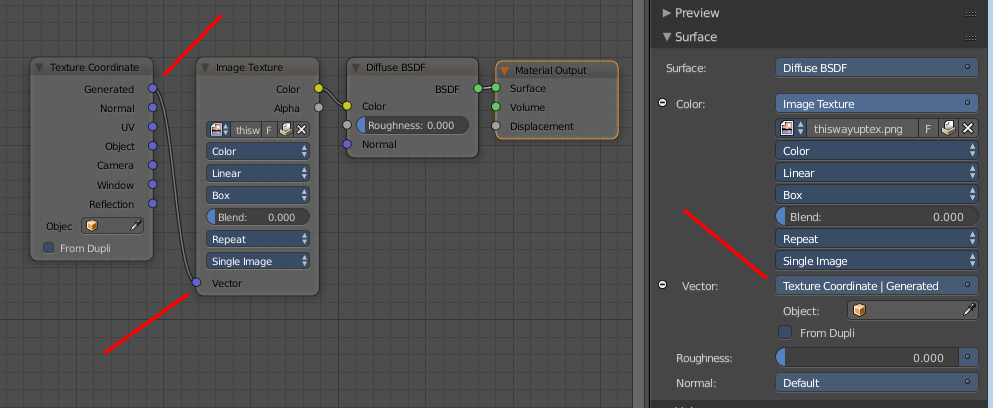Open Color space dropdown in Surface panel
Screen dimensions: 993x408
pyautogui.click(x=877, y=151)
